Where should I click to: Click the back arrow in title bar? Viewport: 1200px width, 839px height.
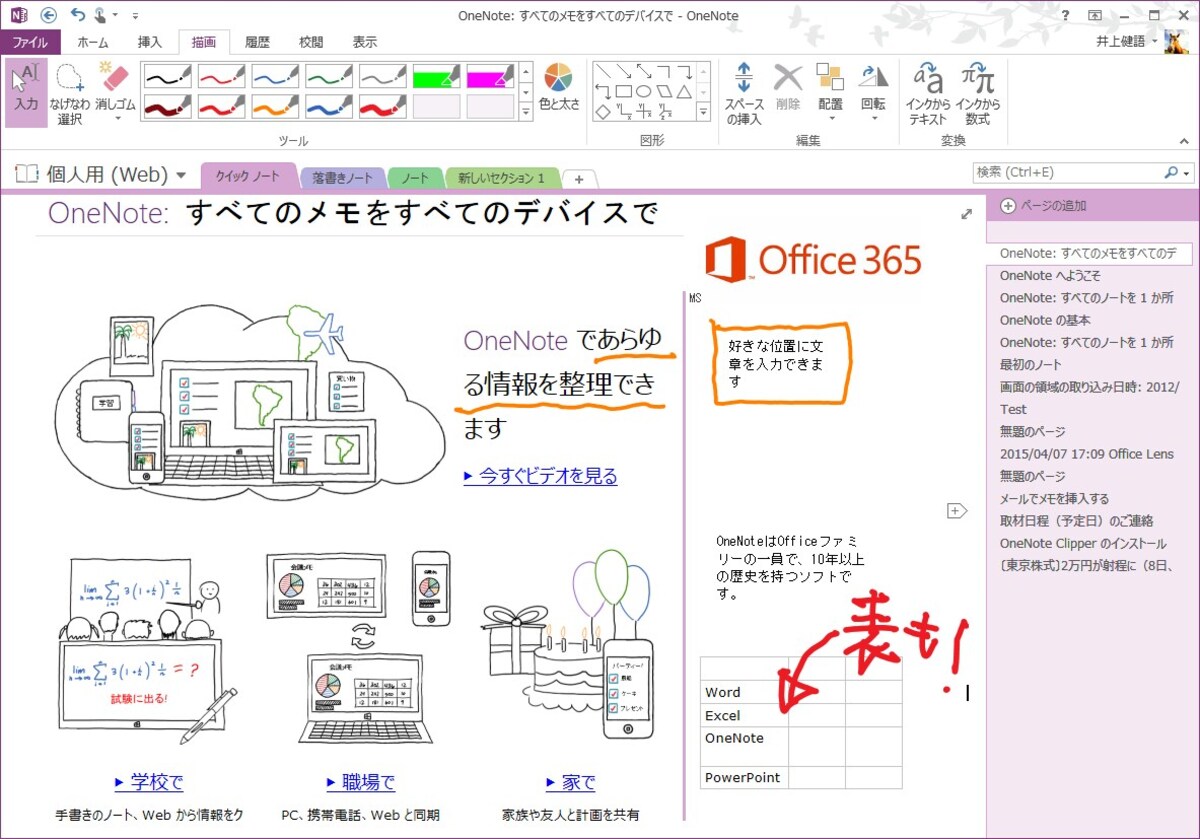click(48, 15)
